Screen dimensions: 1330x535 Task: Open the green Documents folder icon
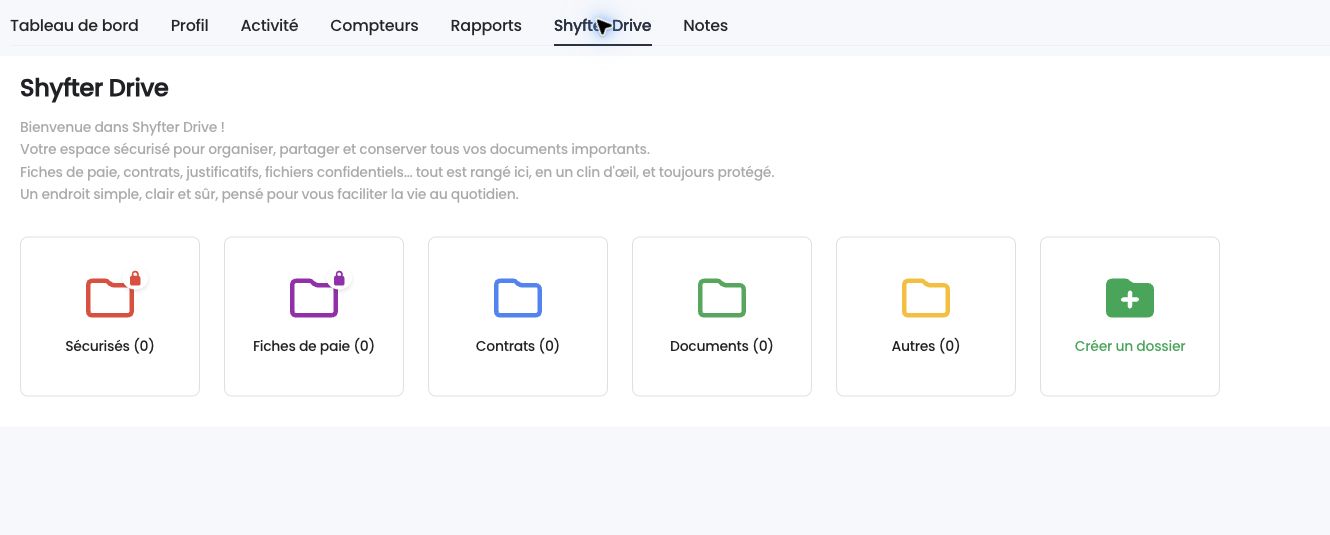pos(722,298)
